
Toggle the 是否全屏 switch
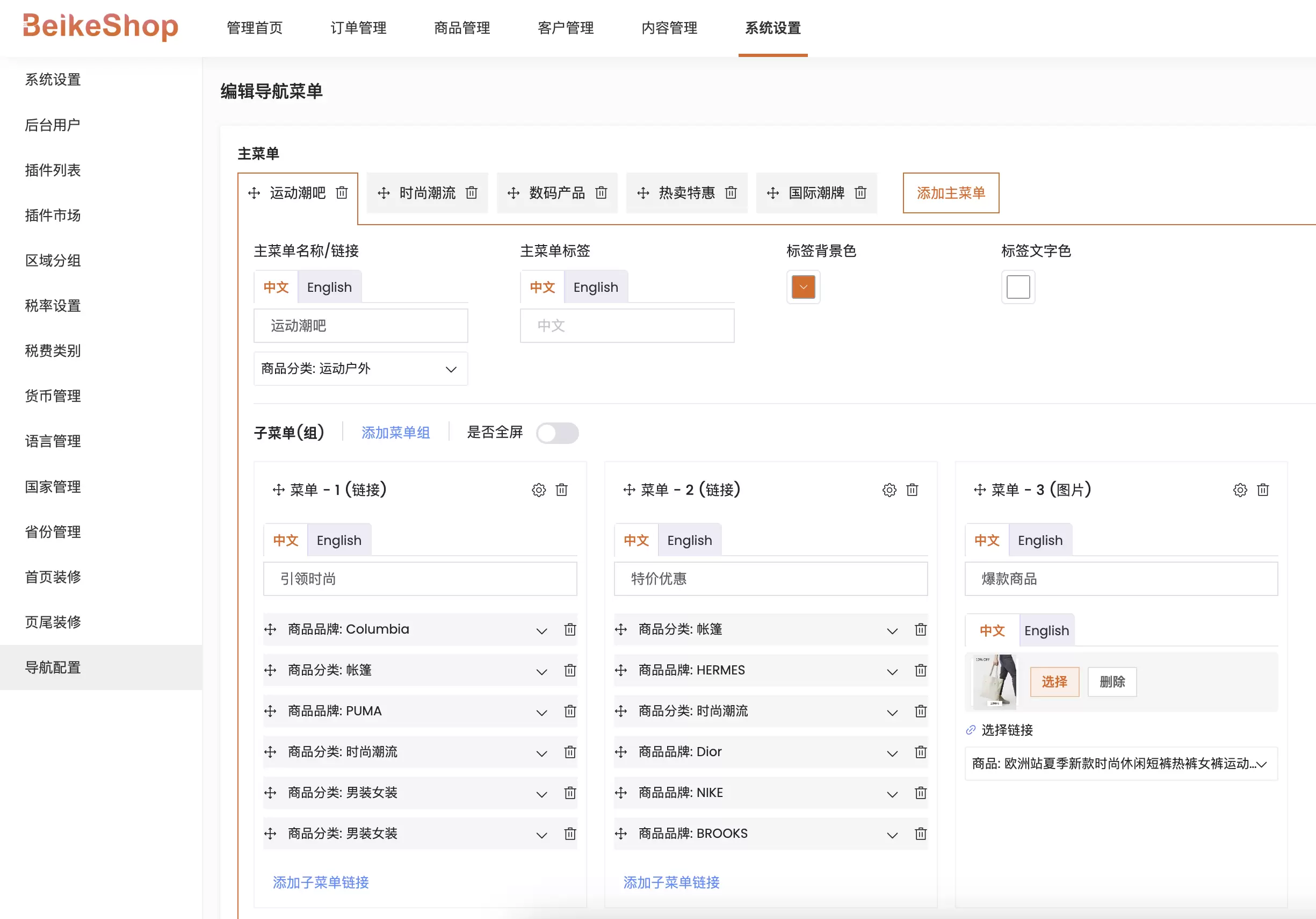(x=558, y=432)
